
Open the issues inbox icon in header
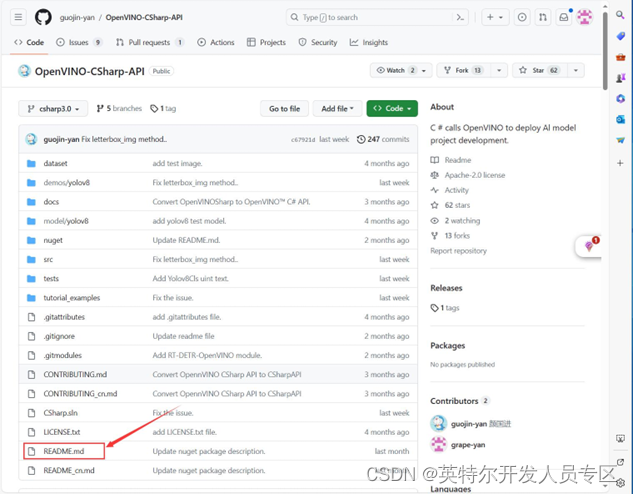pyautogui.click(x=522, y=17)
